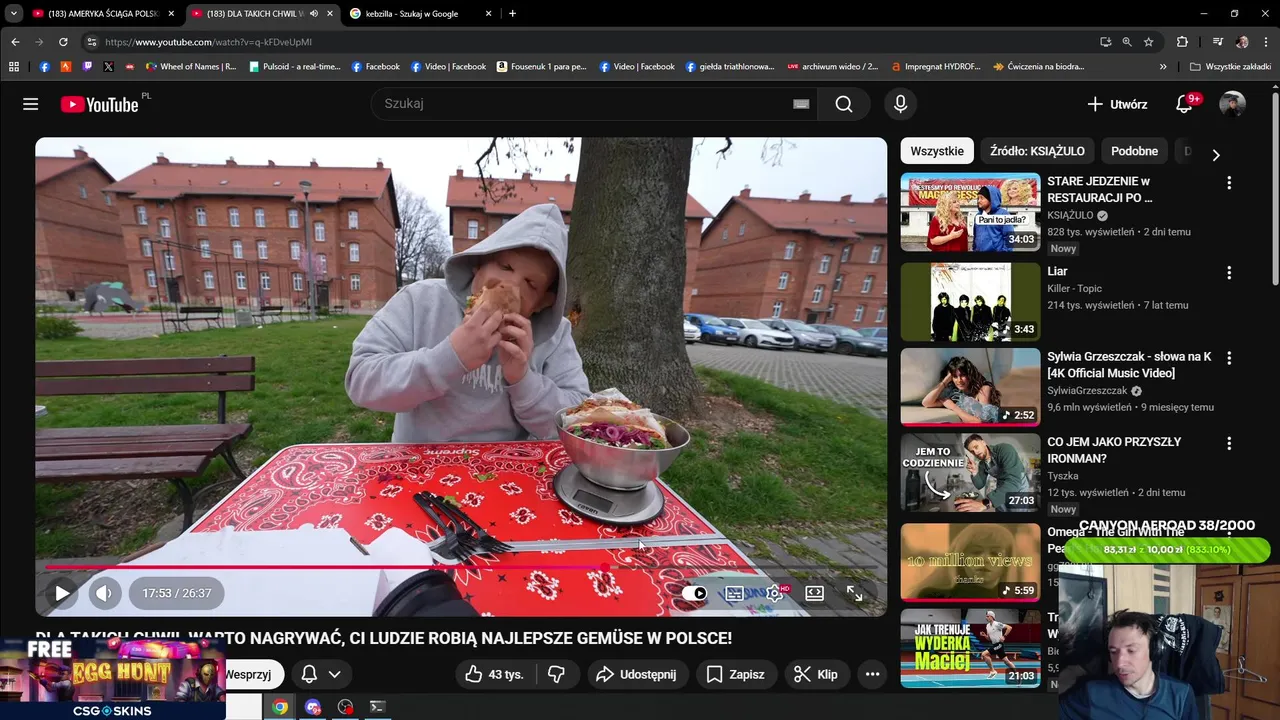Open Wheel of Names bookmark
The image size is (1280, 720).
pyautogui.click(x=191, y=67)
